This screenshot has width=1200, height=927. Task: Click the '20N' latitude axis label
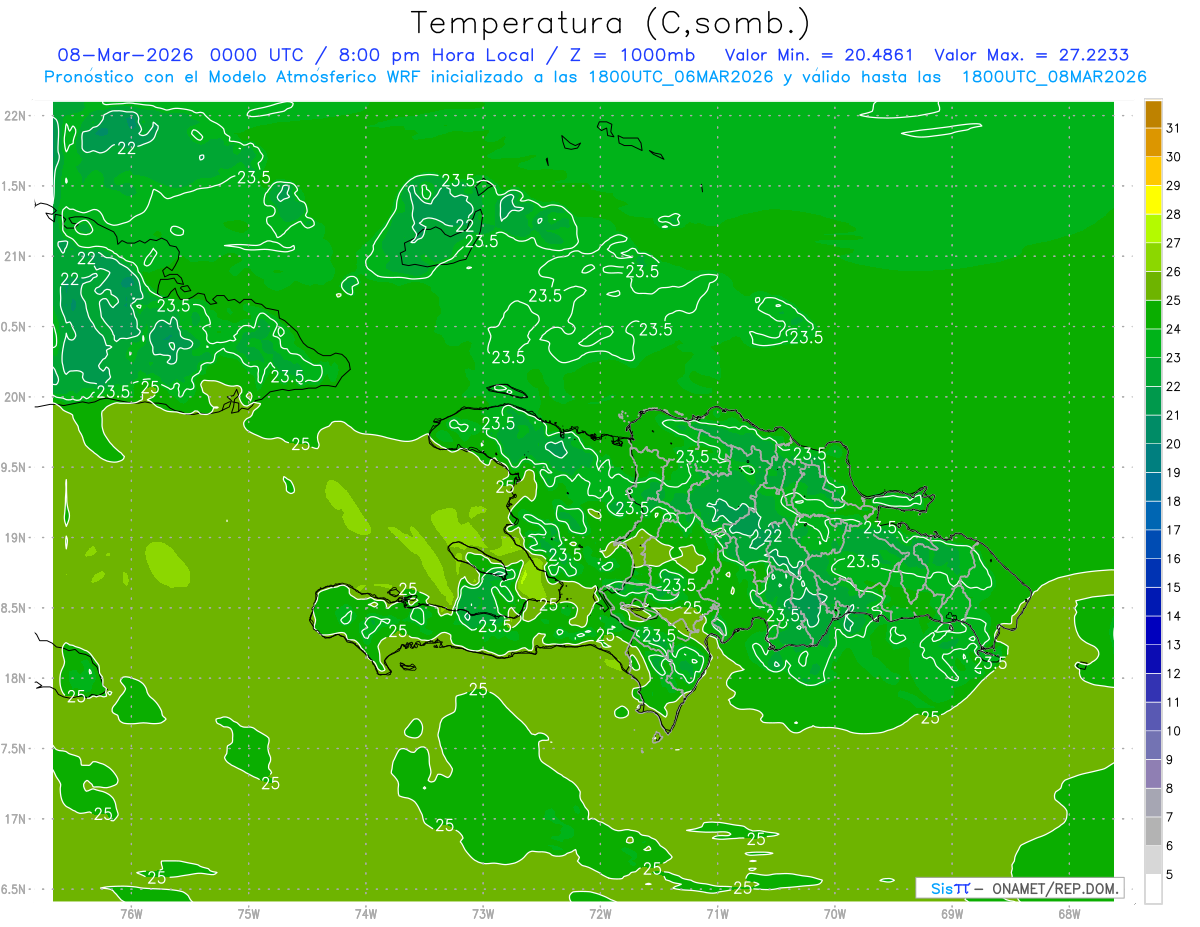14,397
